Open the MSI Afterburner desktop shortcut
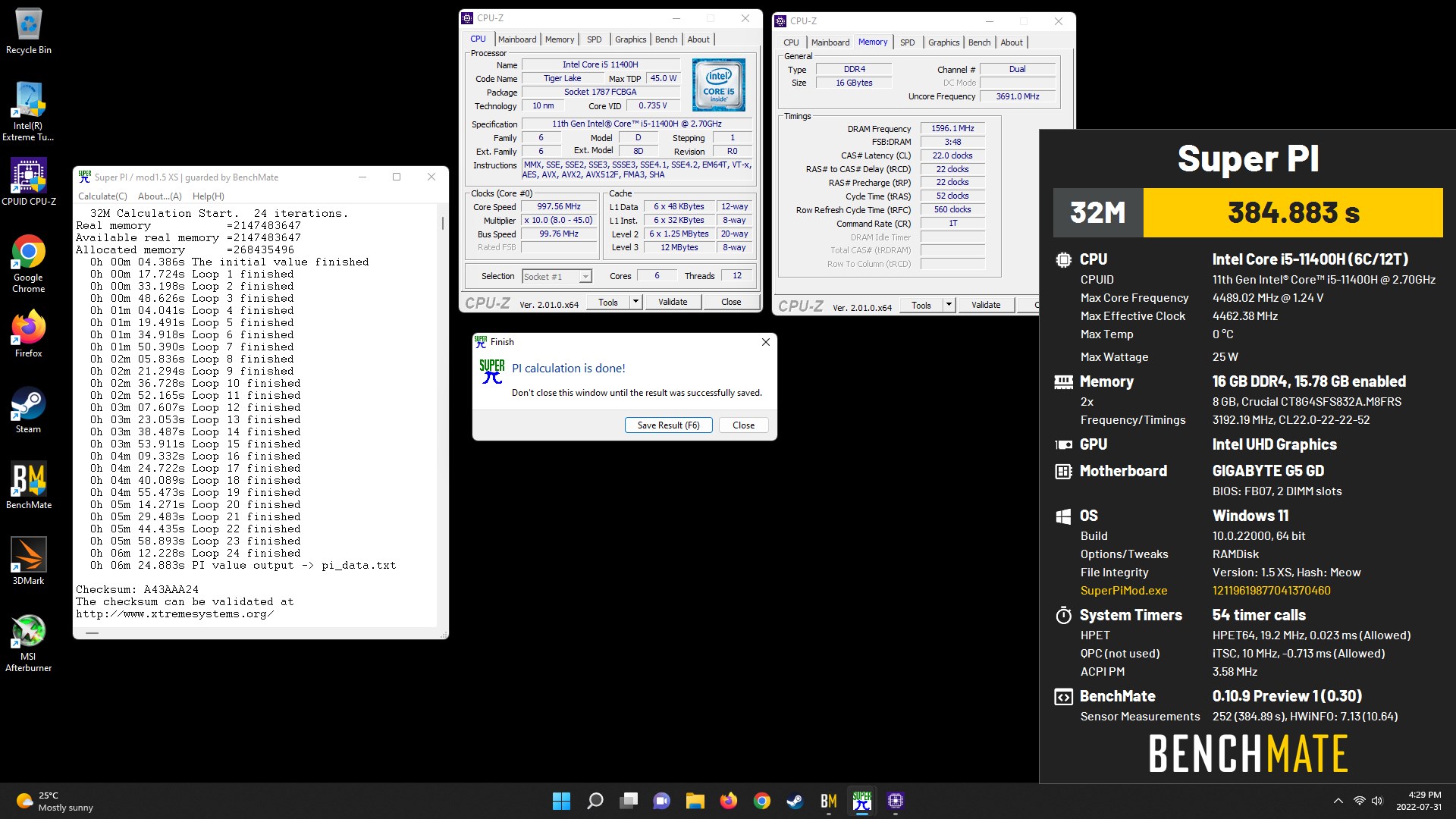This screenshot has height=819, width=1456. point(29,642)
